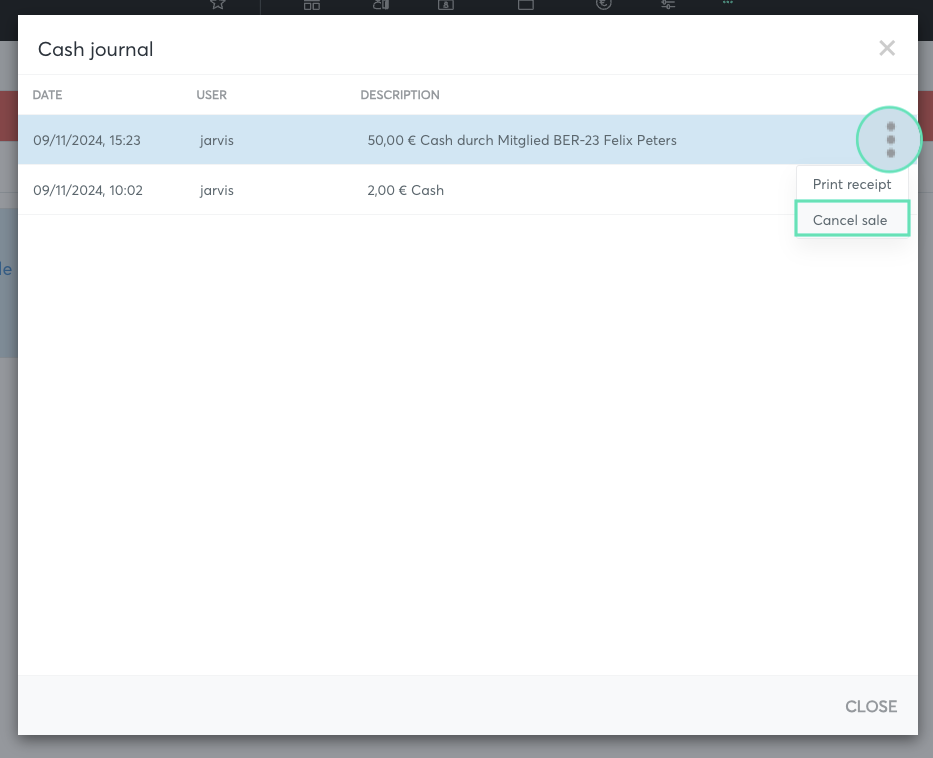
Task: Open the sliders icon in the top bar
Action: (x=668, y=4)
